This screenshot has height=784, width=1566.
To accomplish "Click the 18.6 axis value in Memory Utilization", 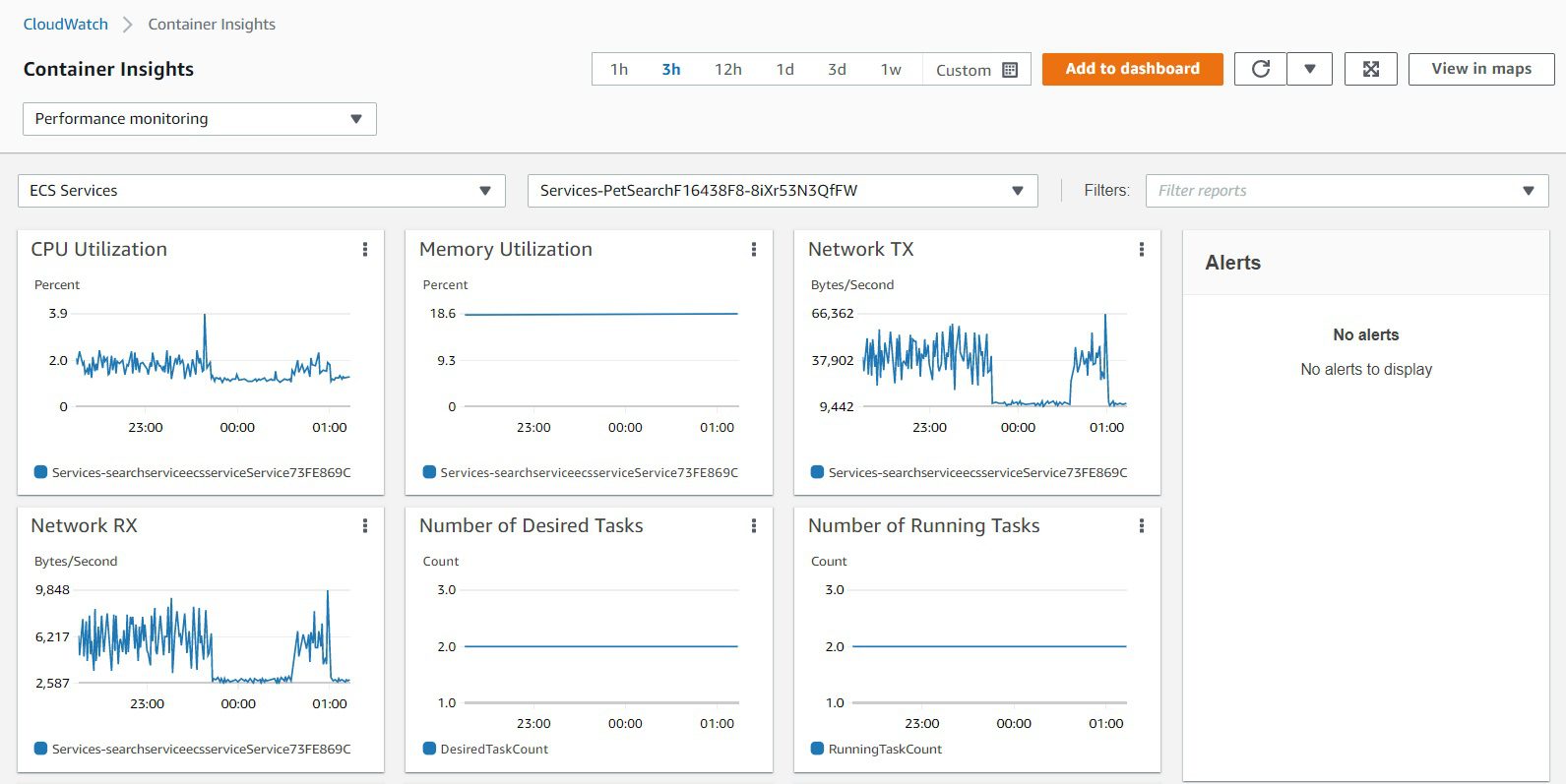I will [443, 314].
